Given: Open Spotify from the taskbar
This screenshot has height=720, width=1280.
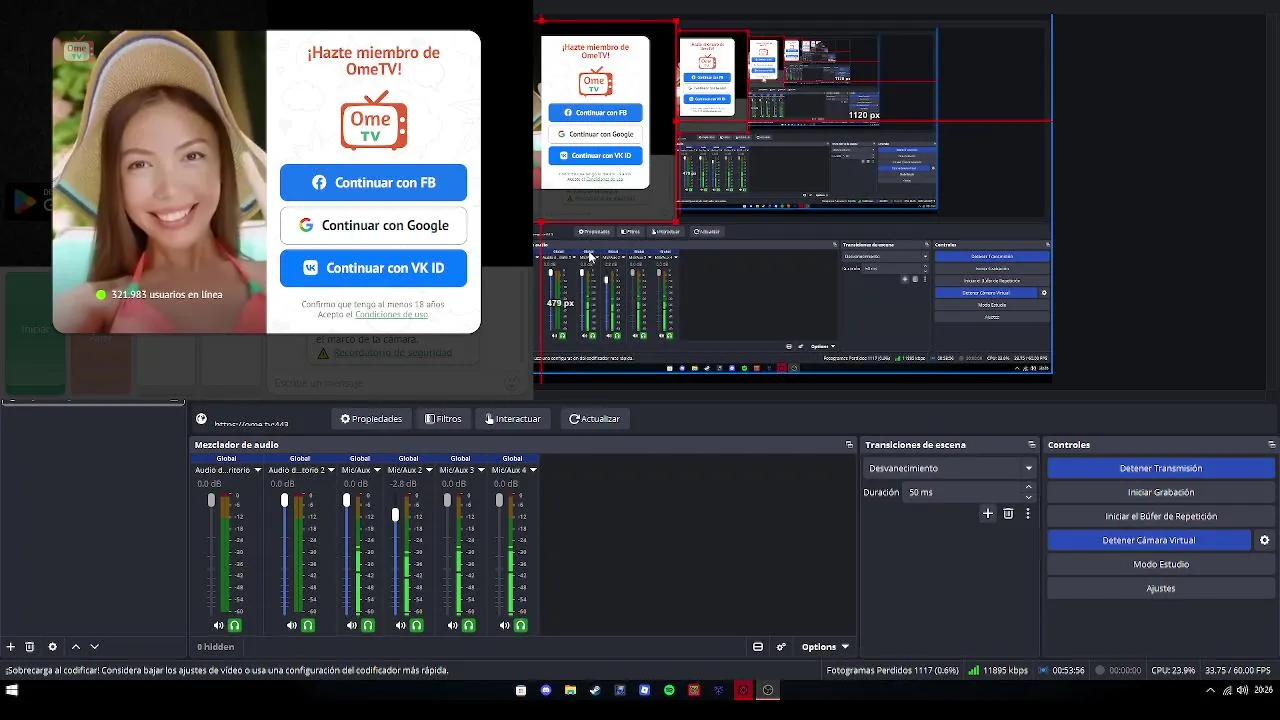Looking at the screenshot, I should (x=669, y=690).
